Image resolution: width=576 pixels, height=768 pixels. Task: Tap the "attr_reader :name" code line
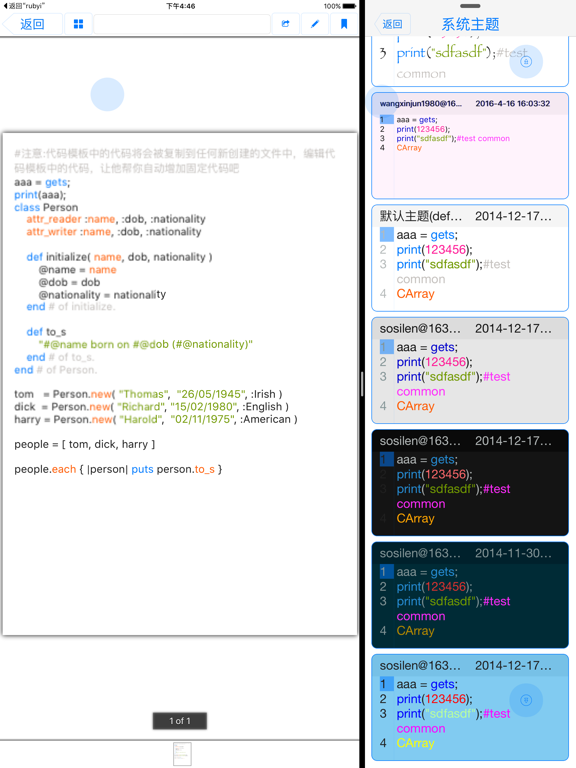click(x=116, y=219)
